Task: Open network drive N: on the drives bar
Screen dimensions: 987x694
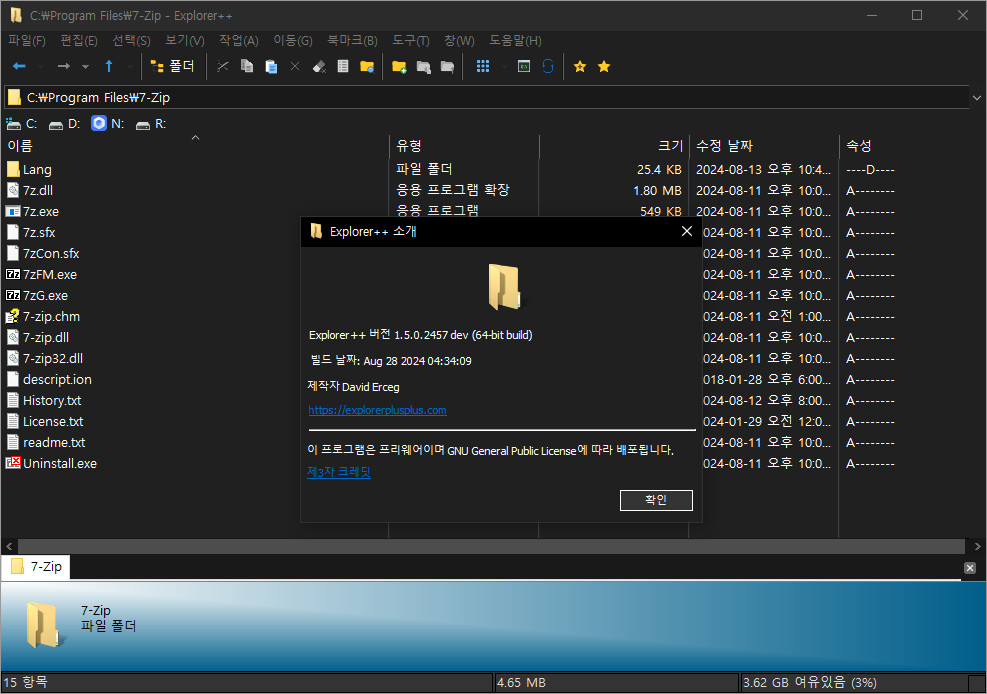Action: (x=108, y=124)
